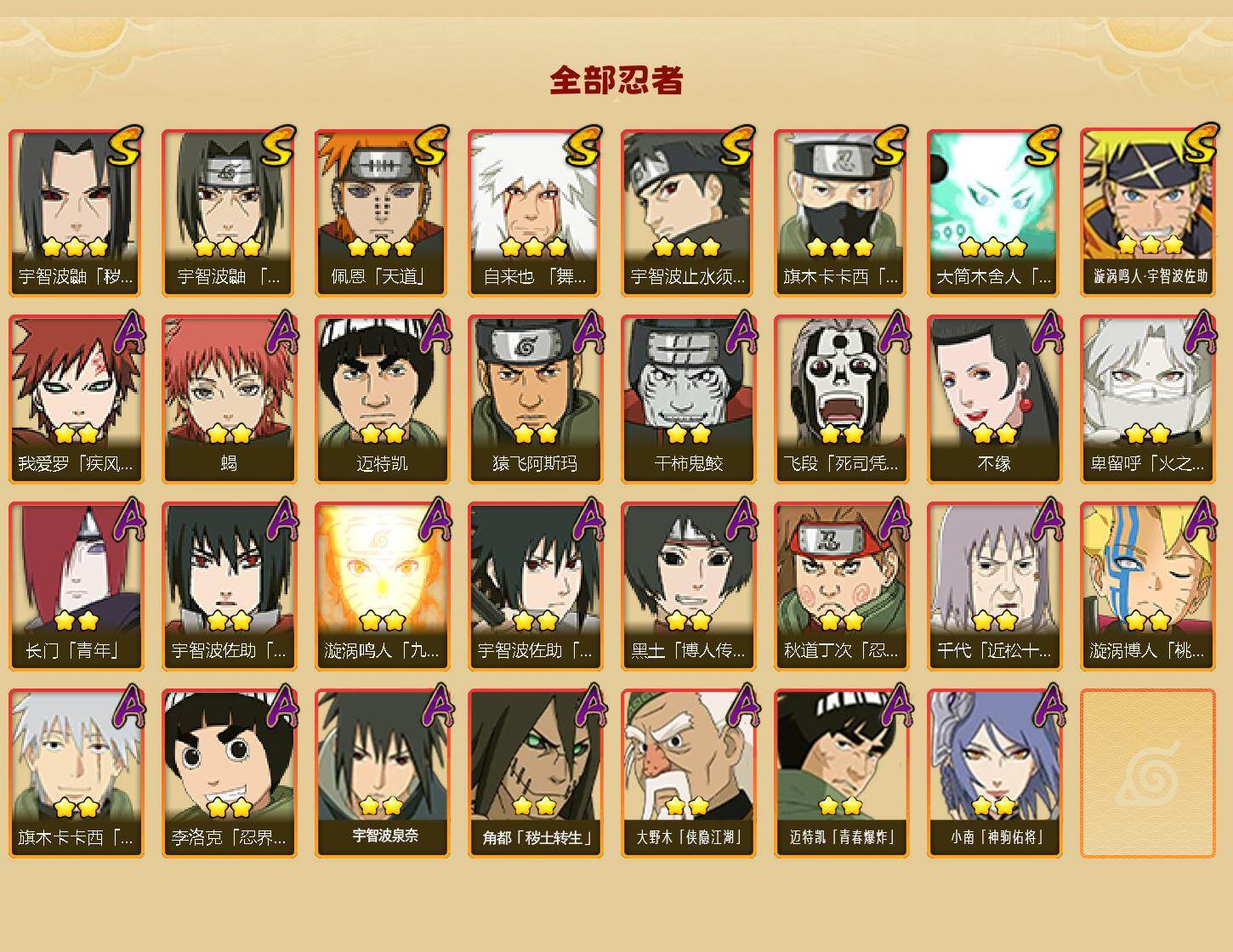Click the empty Konoha-symbol card slot

1148,773
